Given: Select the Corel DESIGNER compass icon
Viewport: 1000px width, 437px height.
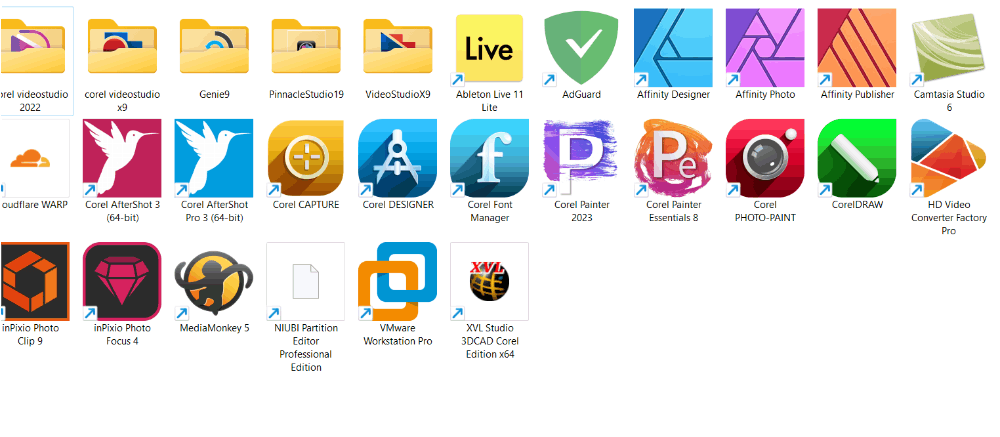Looking at the screenshot, I should click(x=397, y=158).
